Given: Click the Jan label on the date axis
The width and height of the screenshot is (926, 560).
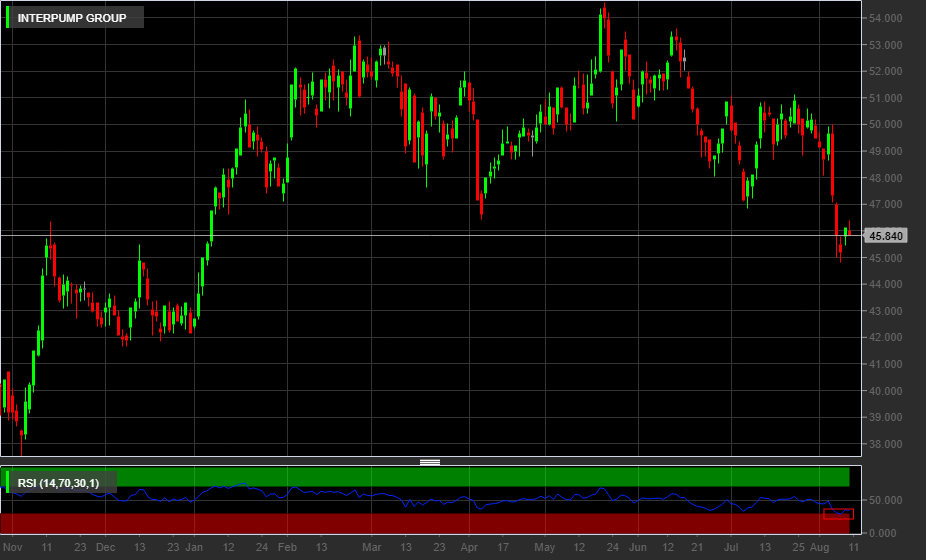Looking at the screenshot, I should tap(194, 548).
